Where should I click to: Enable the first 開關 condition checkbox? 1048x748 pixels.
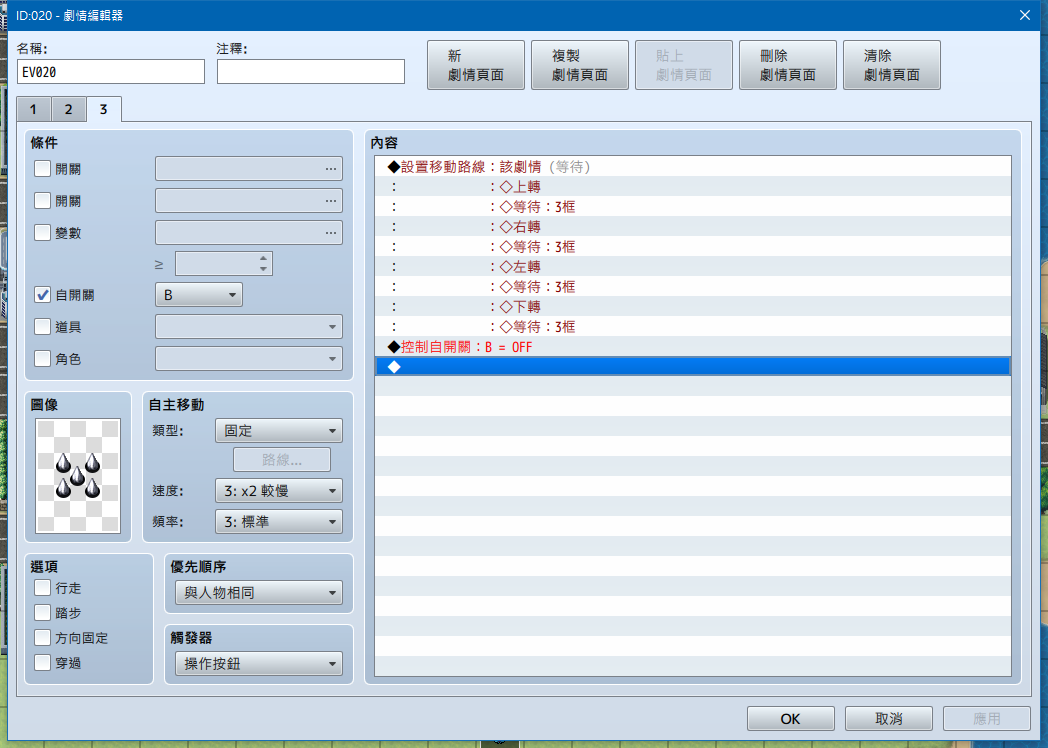click(x=42, y=168)
